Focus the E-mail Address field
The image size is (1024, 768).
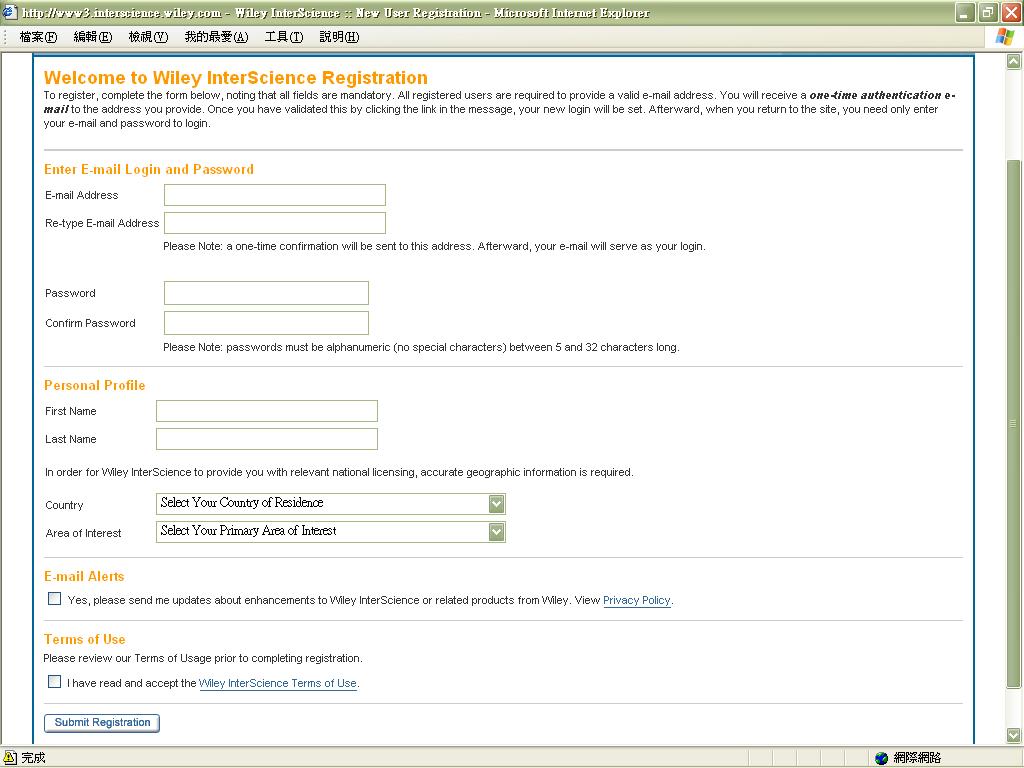point(275,195)
